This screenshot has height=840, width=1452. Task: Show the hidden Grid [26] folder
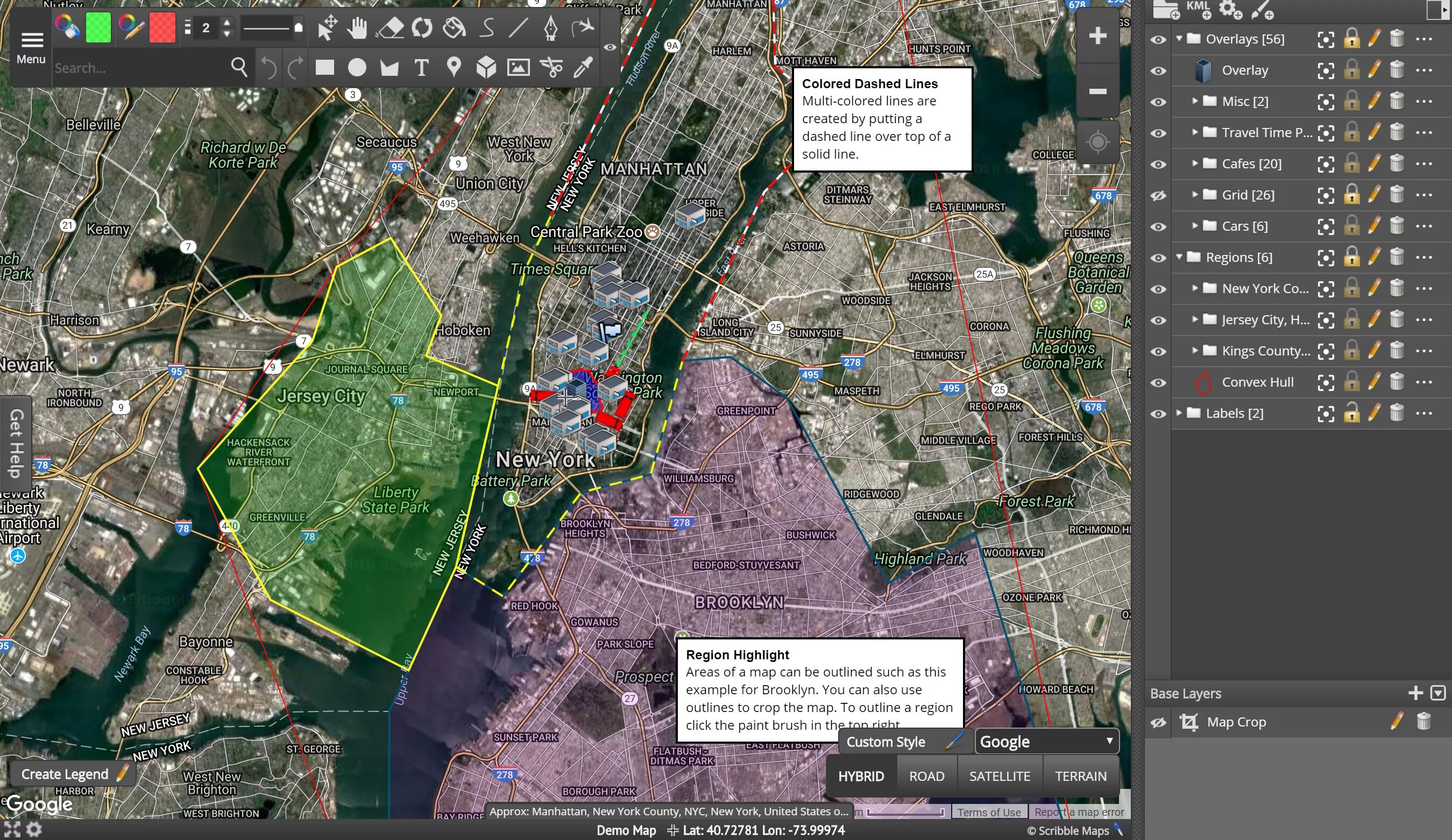pyautogui.click(x=1158, y=195)
